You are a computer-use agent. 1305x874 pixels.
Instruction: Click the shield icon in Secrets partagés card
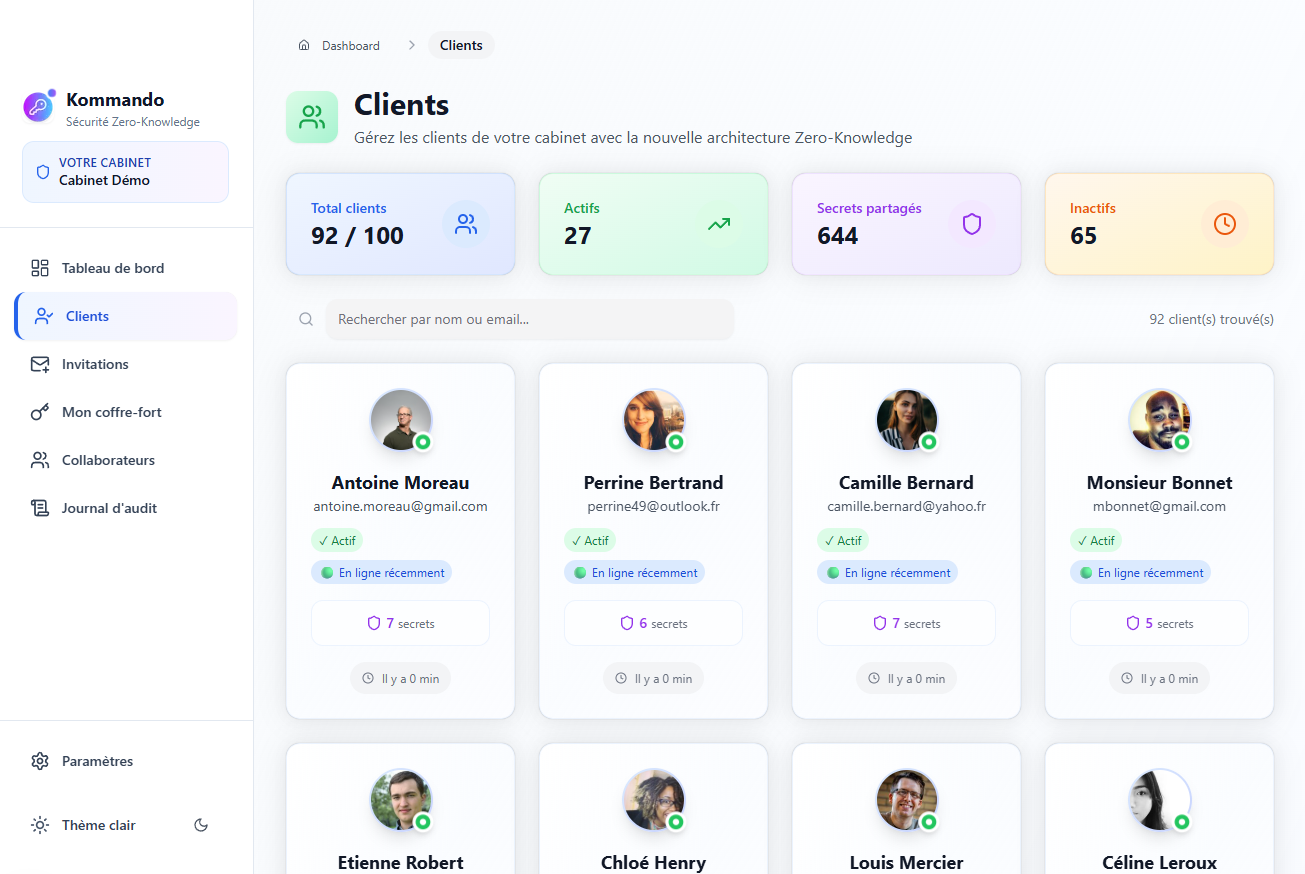[972, 224]
